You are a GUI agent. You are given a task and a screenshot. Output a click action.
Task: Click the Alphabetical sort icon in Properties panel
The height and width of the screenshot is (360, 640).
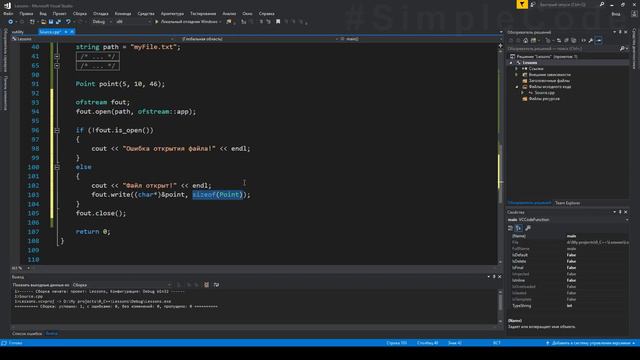tap(518, 228)
